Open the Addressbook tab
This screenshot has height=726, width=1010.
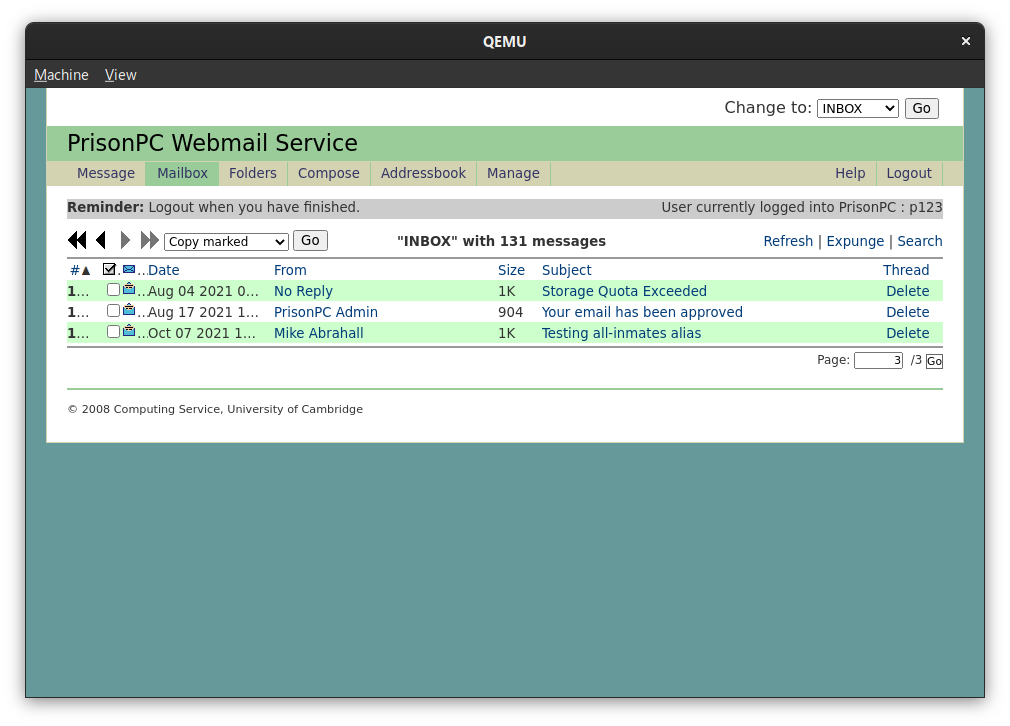click(423, 173)
